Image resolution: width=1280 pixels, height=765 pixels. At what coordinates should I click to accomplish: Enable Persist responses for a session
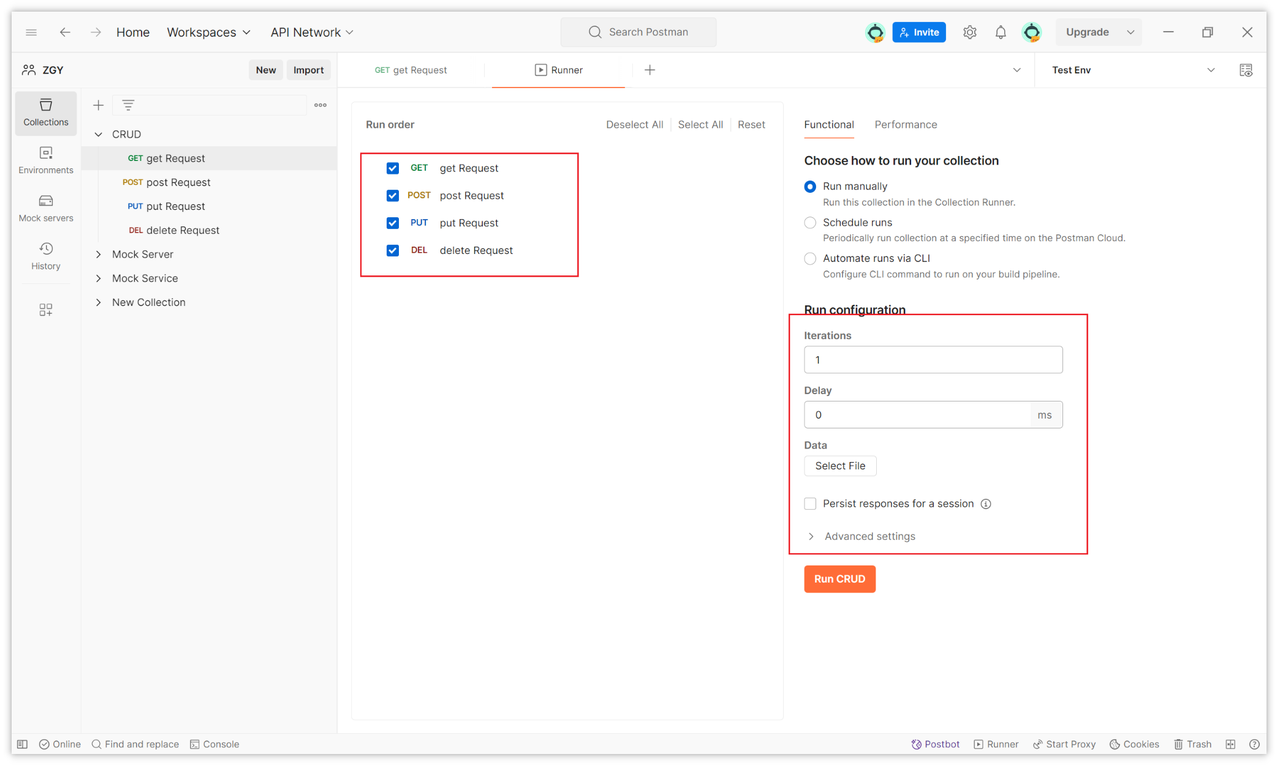click(810, 504)
